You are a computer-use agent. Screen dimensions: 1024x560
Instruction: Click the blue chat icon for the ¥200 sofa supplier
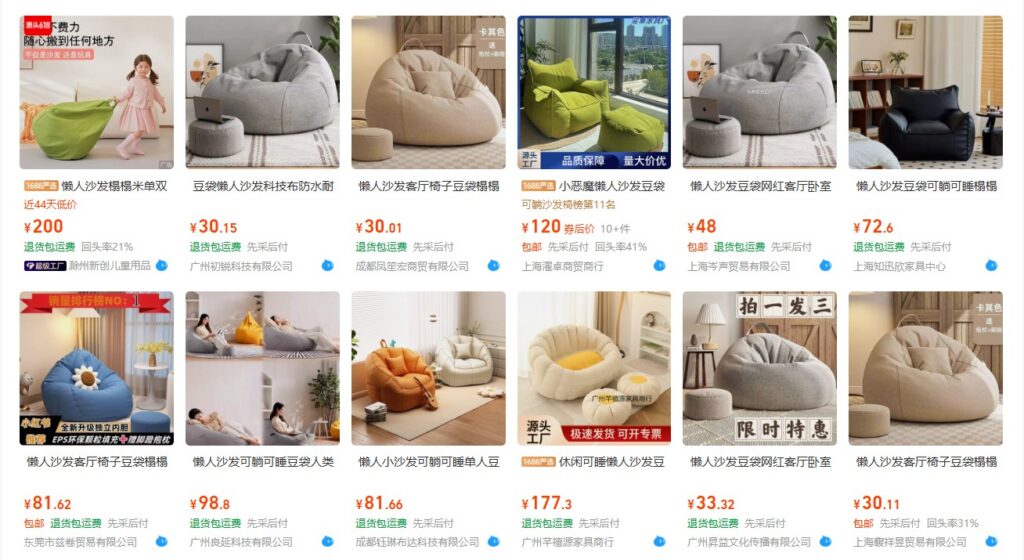(162, 266)
